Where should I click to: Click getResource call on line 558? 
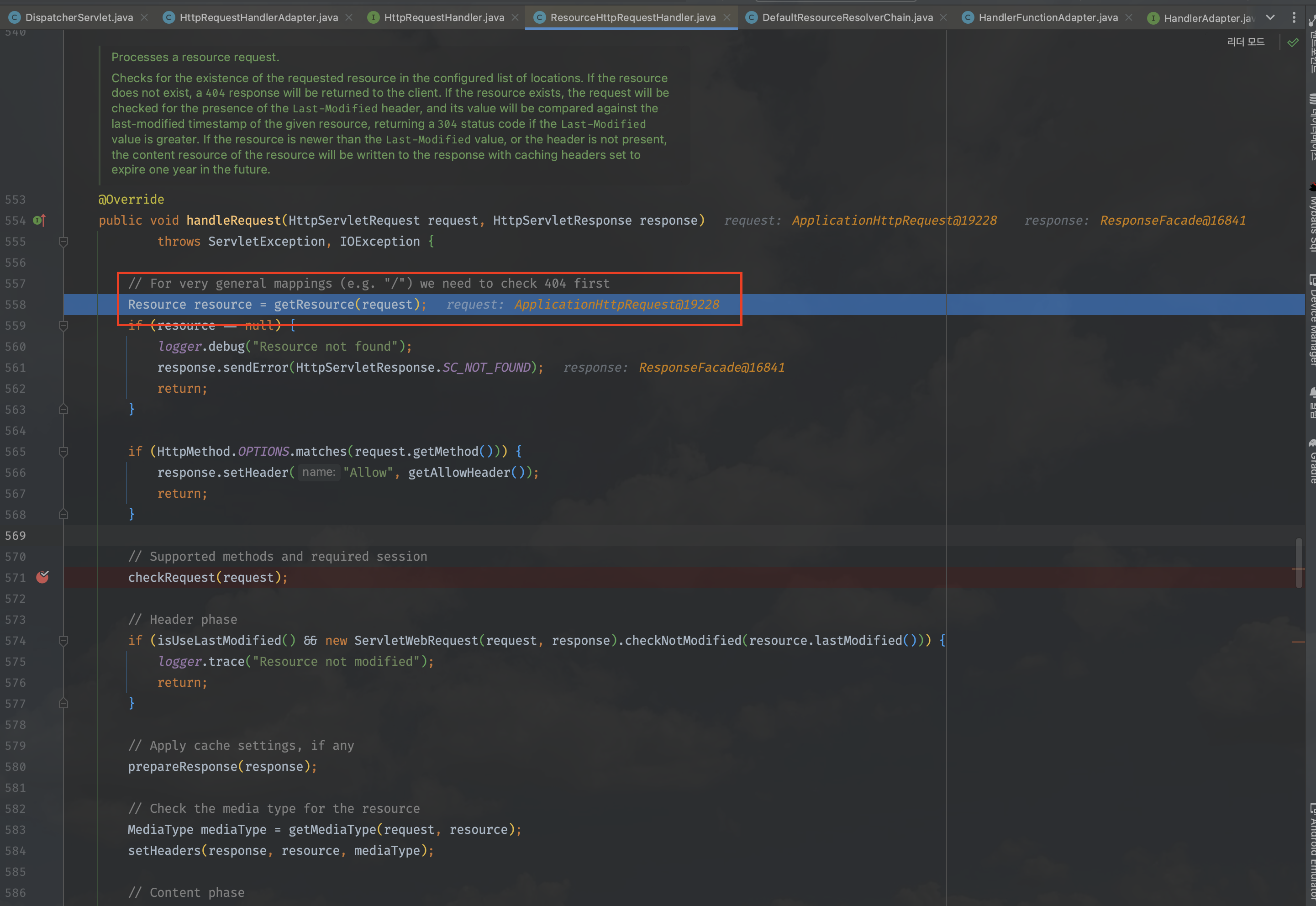314,304
